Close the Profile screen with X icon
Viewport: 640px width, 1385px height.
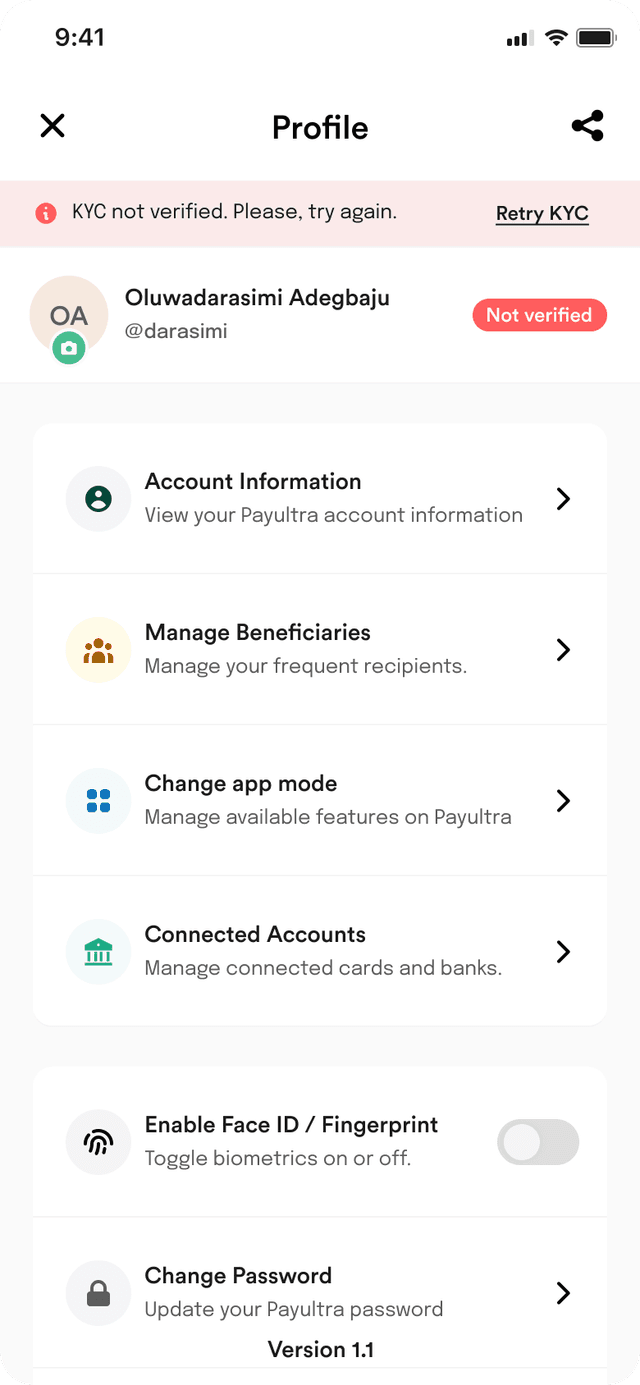[x=52, y=126]
